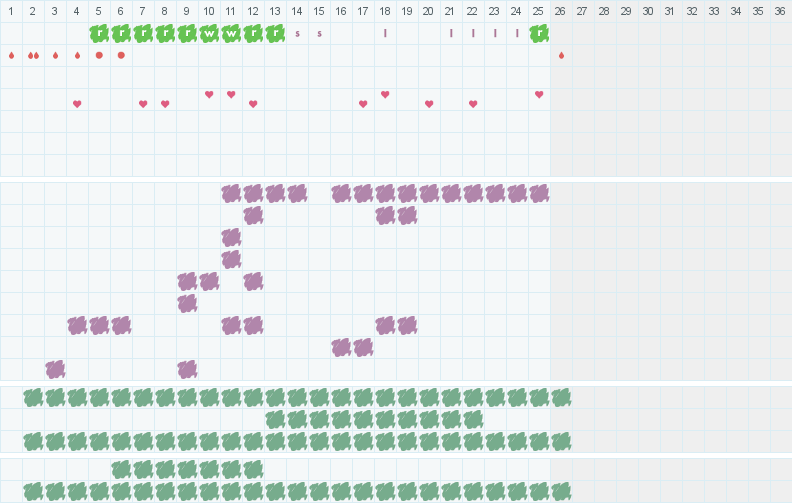
Task: Click the day 1 column header
Action: pos(11,11)
